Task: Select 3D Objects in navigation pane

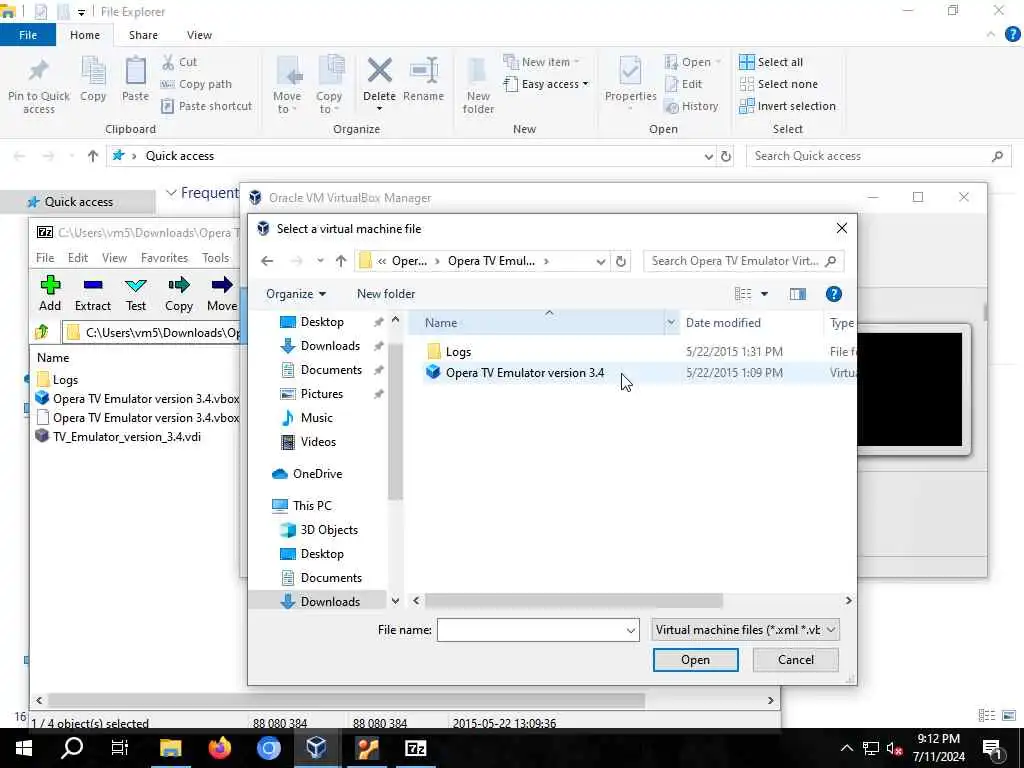Action: [319, 530]
